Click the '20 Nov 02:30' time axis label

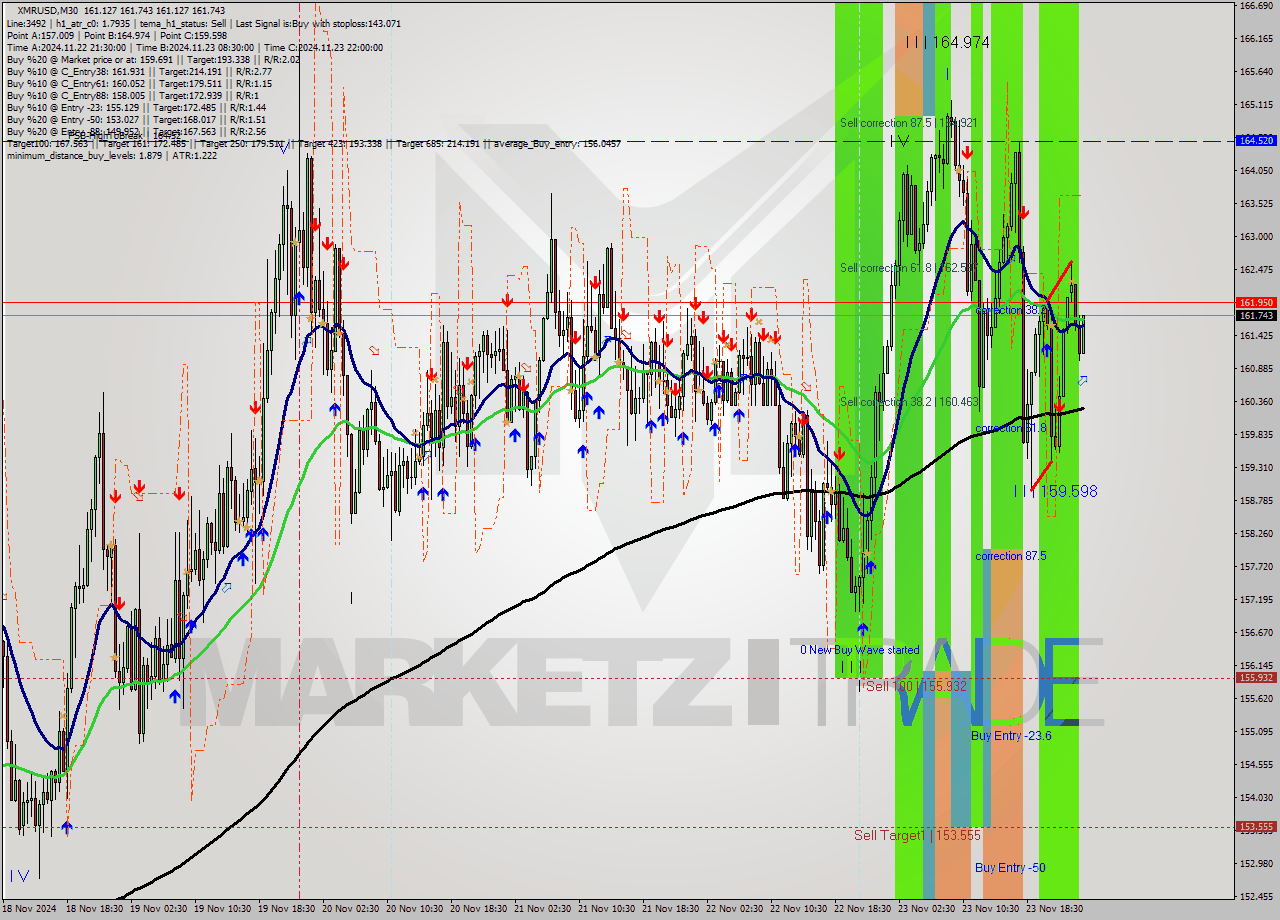click(x=351, y=909)
